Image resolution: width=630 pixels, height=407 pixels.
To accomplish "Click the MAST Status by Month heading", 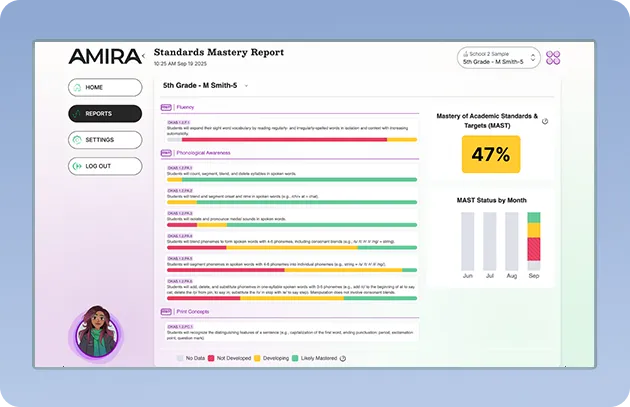I will (491, 200).
